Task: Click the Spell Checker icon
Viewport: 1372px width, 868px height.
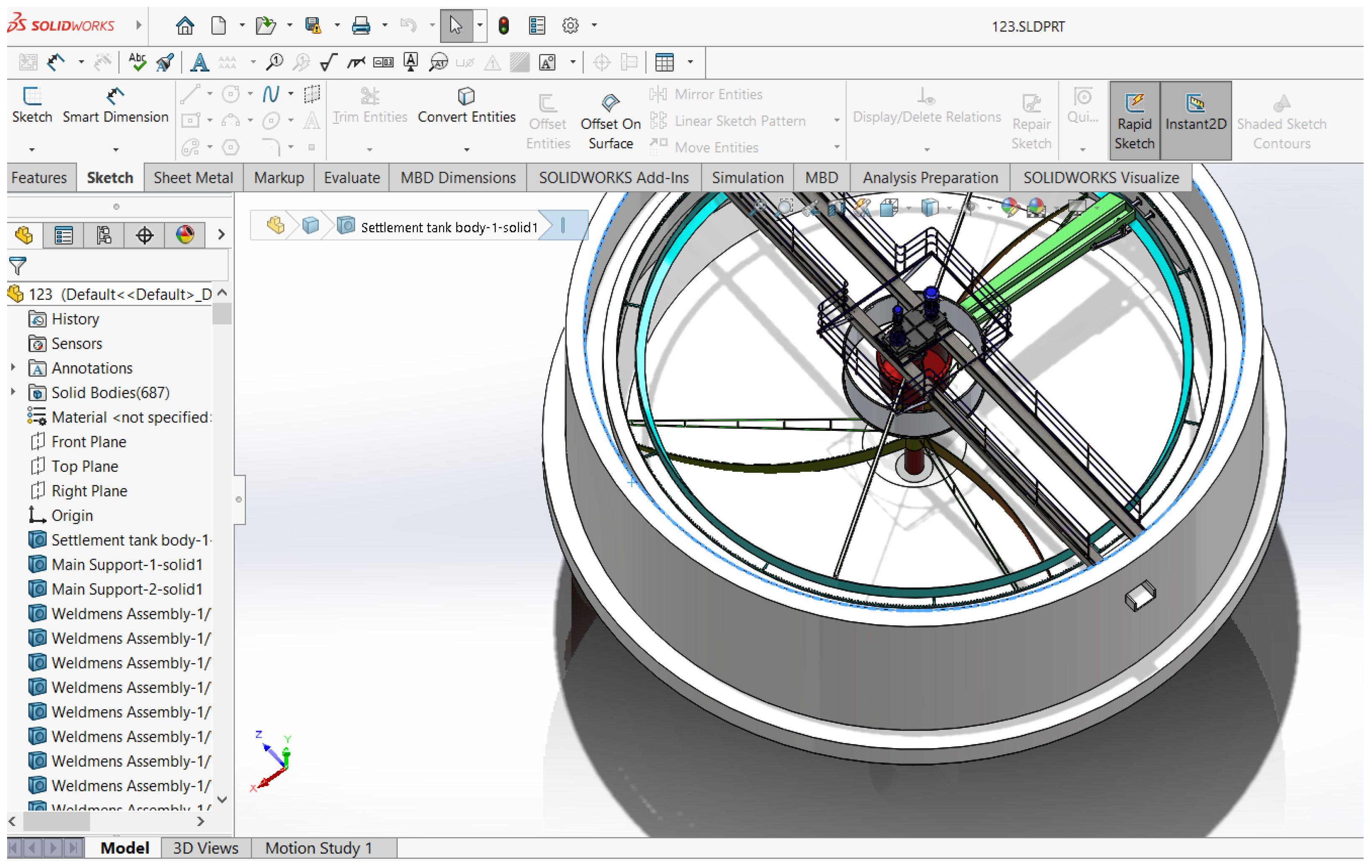Action: pos(137,62)
